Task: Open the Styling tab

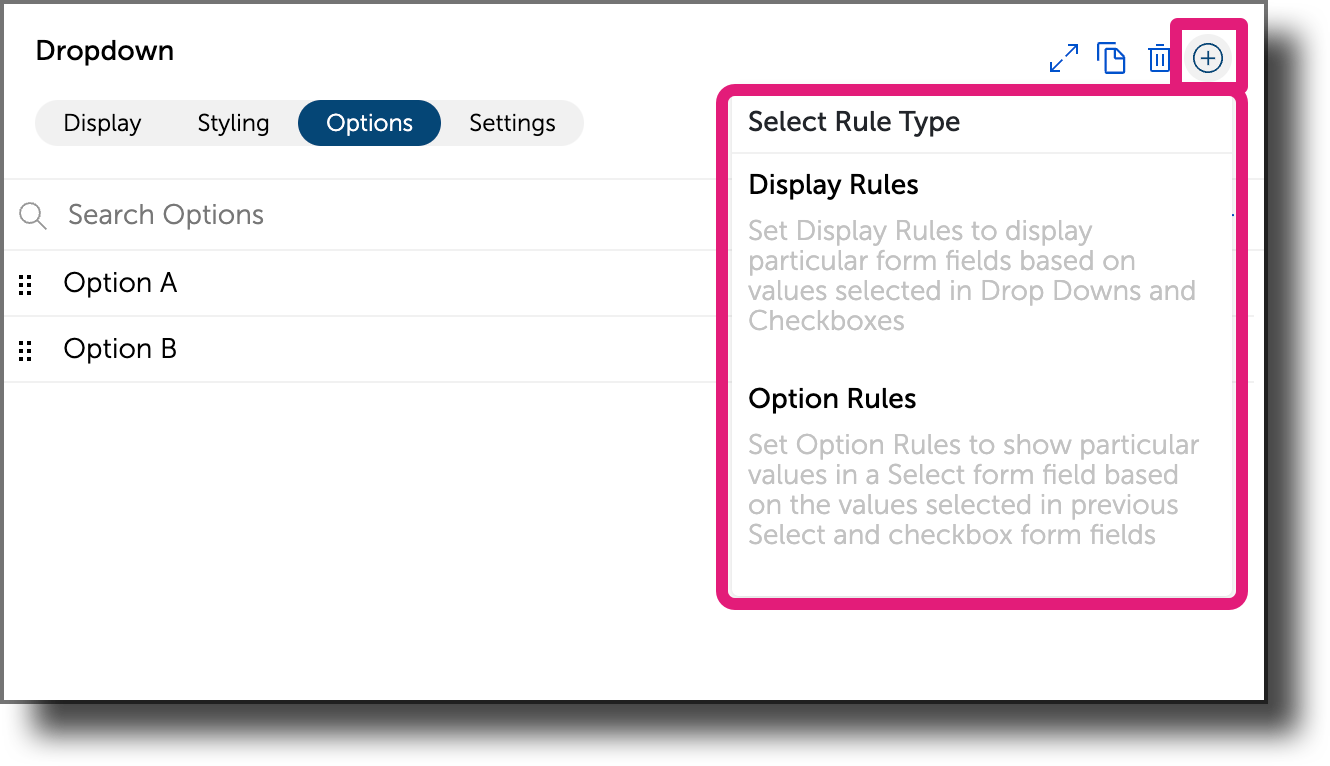Action: (x=233, y=122)
